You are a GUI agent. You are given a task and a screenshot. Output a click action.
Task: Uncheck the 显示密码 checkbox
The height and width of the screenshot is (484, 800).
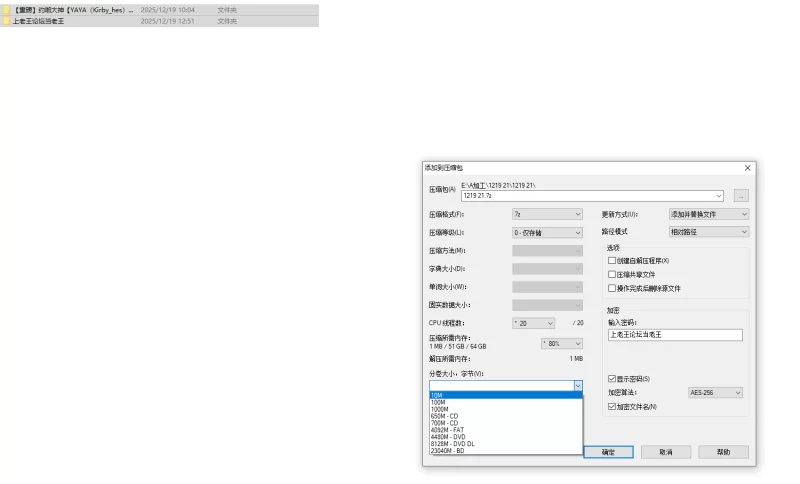pos(612,379)
